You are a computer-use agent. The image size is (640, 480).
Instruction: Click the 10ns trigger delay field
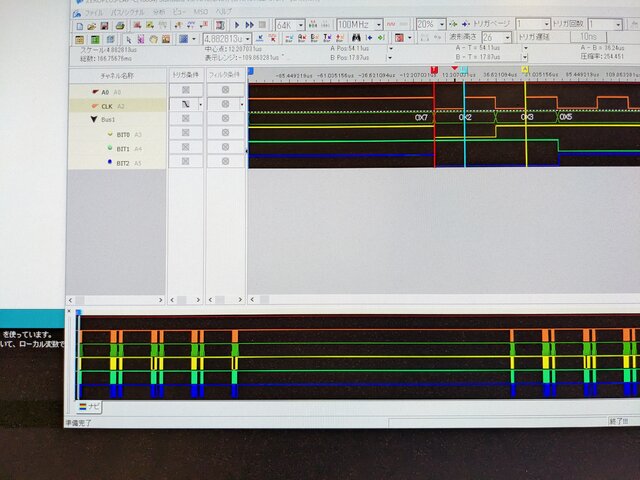pos(588,37)
